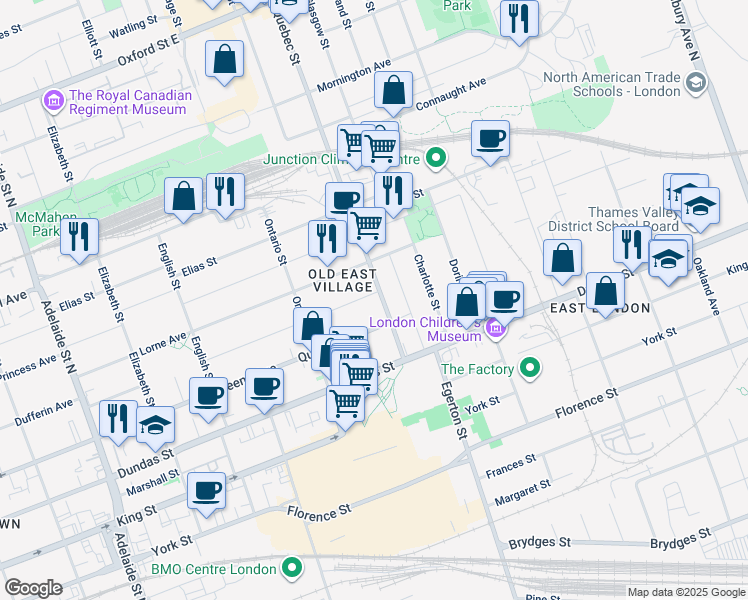Click the Margaret St street label
This screenshot has width=748, height=600.
522,493
